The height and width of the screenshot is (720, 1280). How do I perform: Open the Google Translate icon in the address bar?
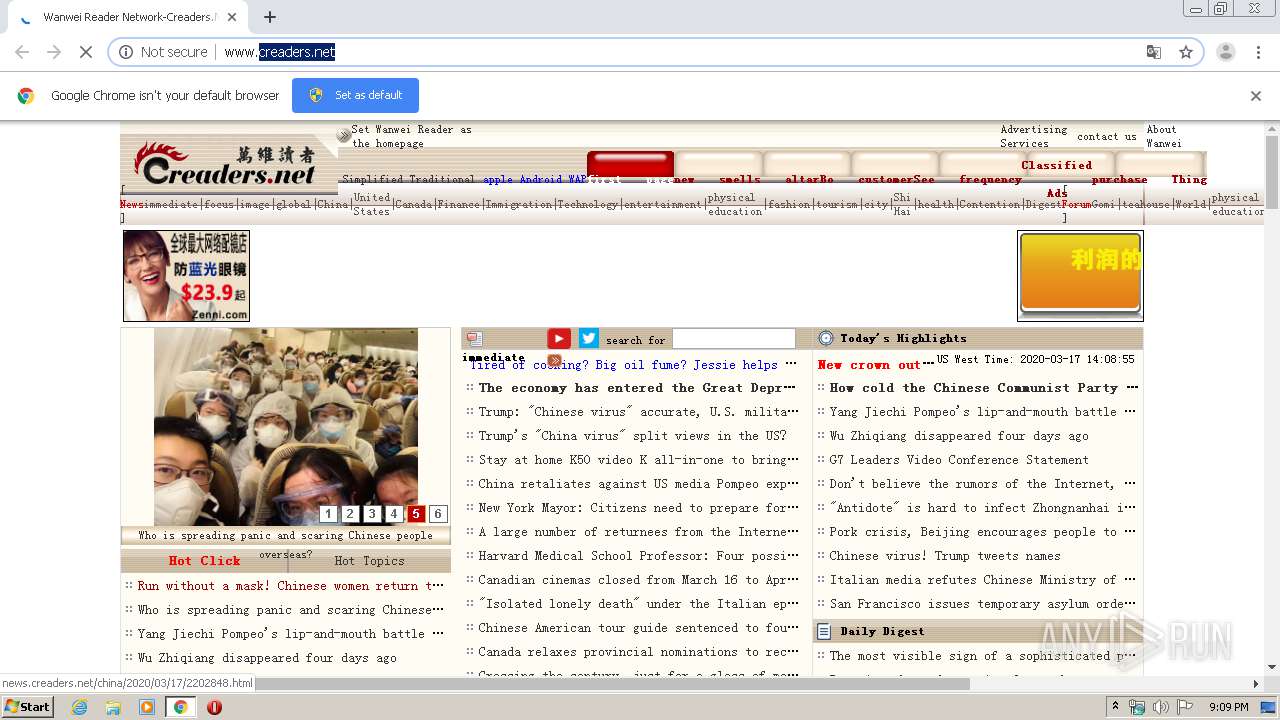1154,52
